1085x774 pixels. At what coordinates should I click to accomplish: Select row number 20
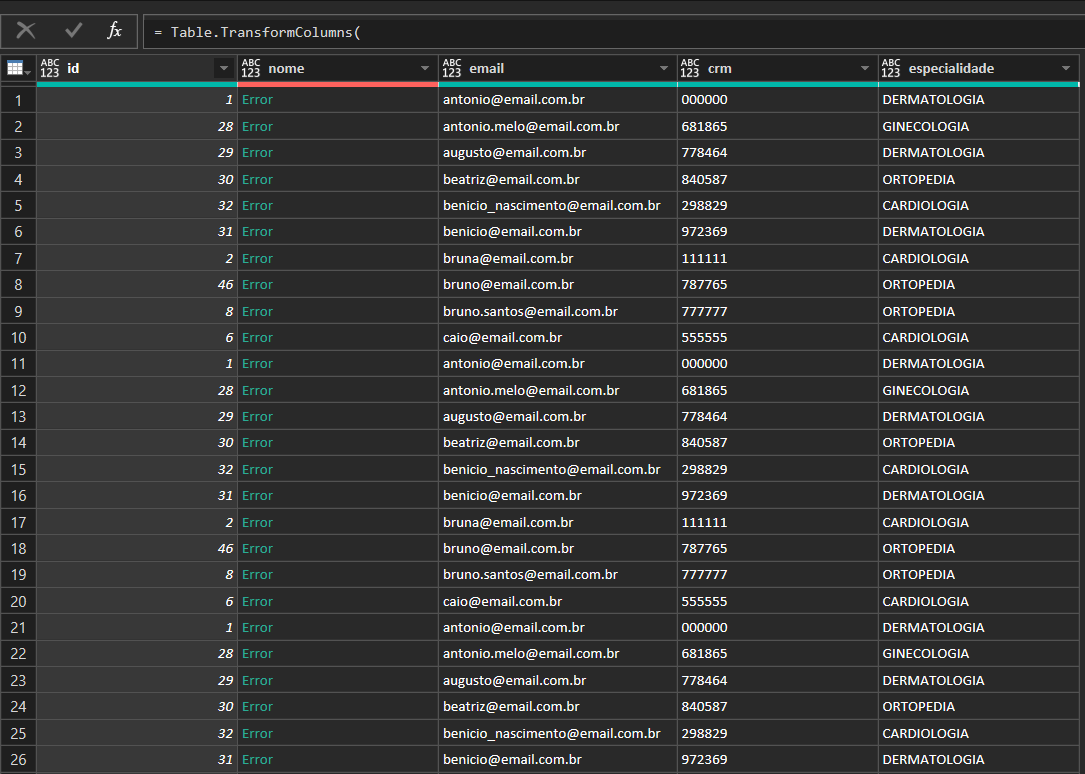coord(19,602)
